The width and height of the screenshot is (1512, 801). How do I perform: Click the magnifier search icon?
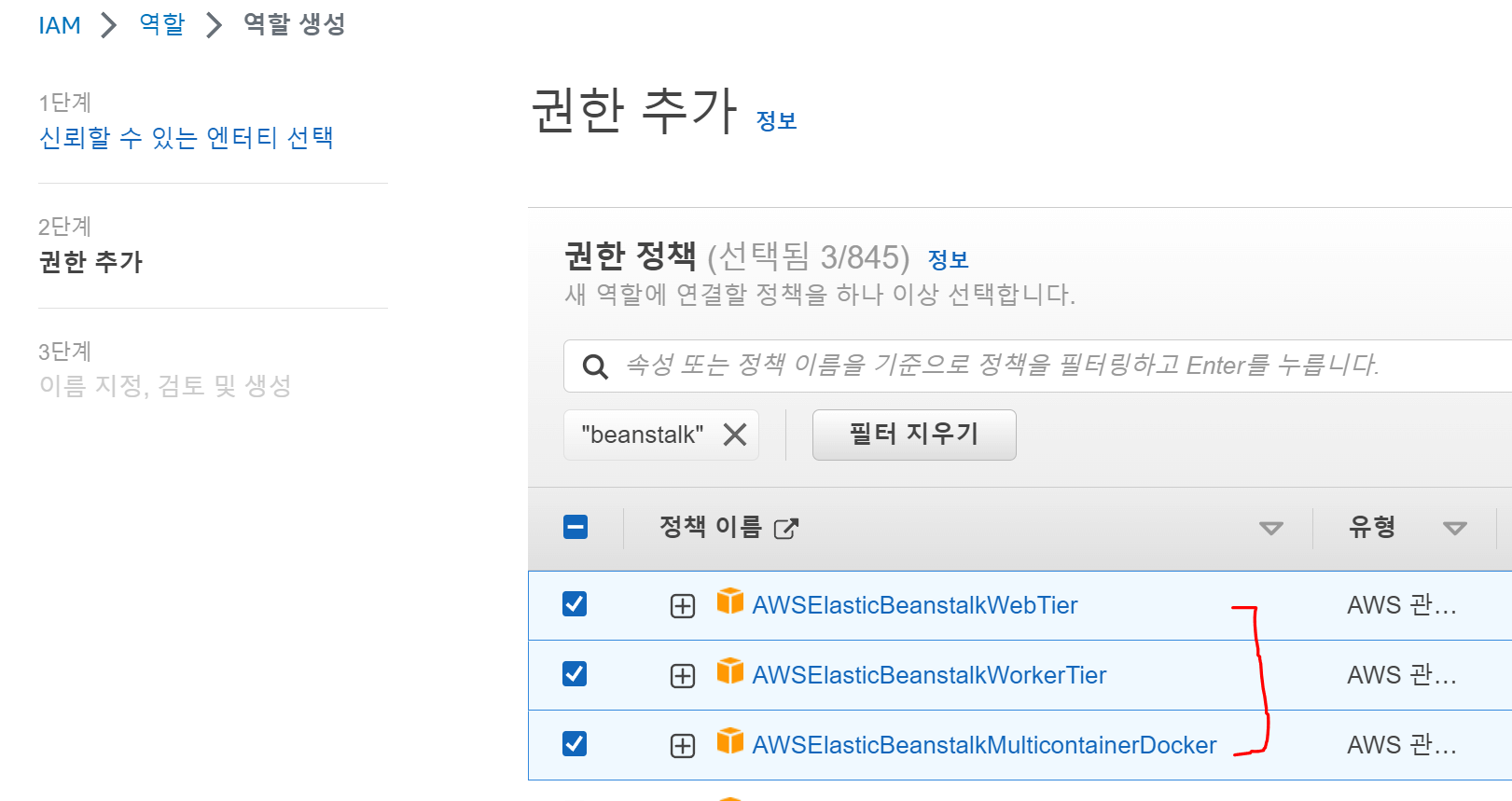point(595,366)
